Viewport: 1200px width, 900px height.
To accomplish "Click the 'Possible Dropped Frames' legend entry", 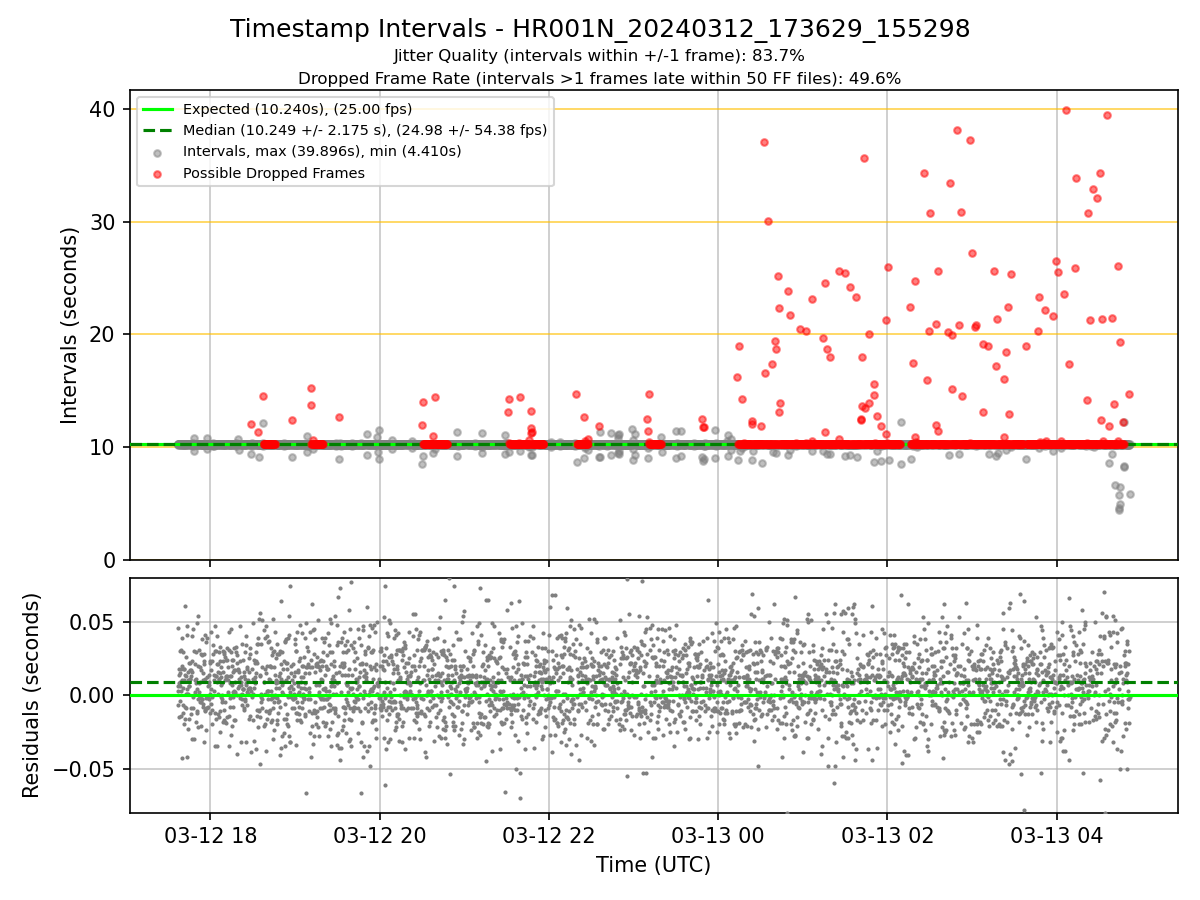I will point(273,173).
